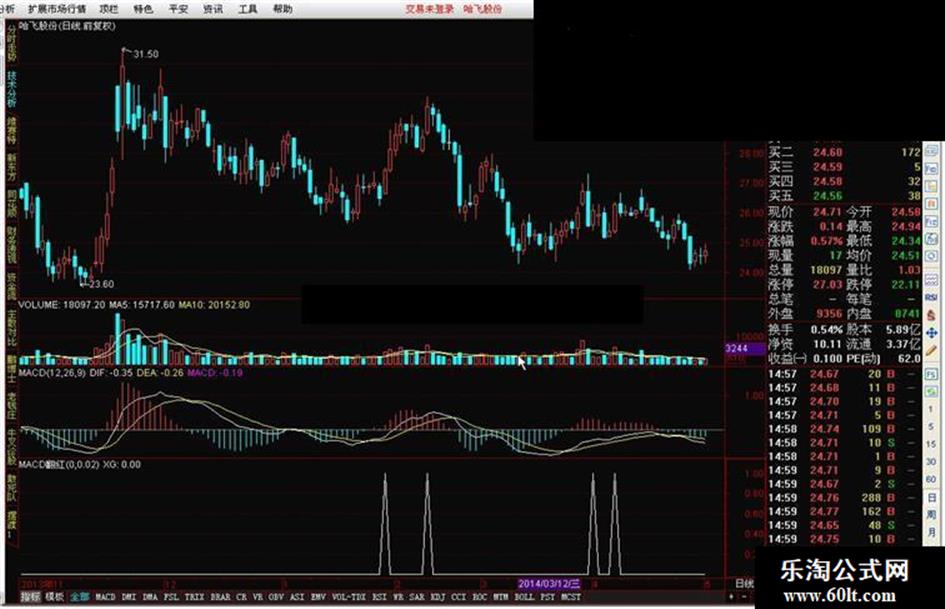The width and height of the screenshot is (945, 609).
Task: Open the 扩展市场行情 menu
Action: 57,9
